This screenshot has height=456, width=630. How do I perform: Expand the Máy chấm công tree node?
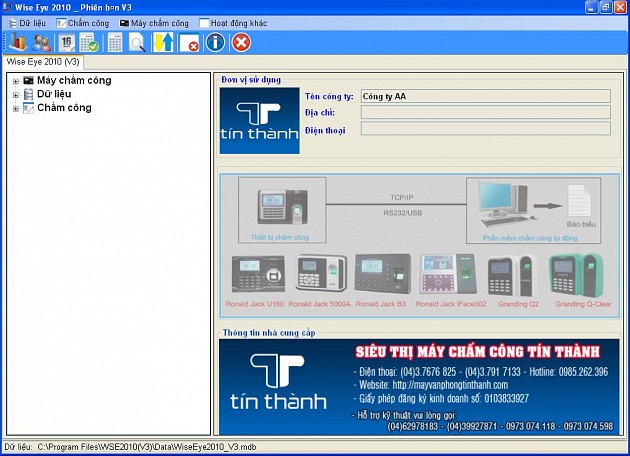pyautogui.click(x=16, y=81)
